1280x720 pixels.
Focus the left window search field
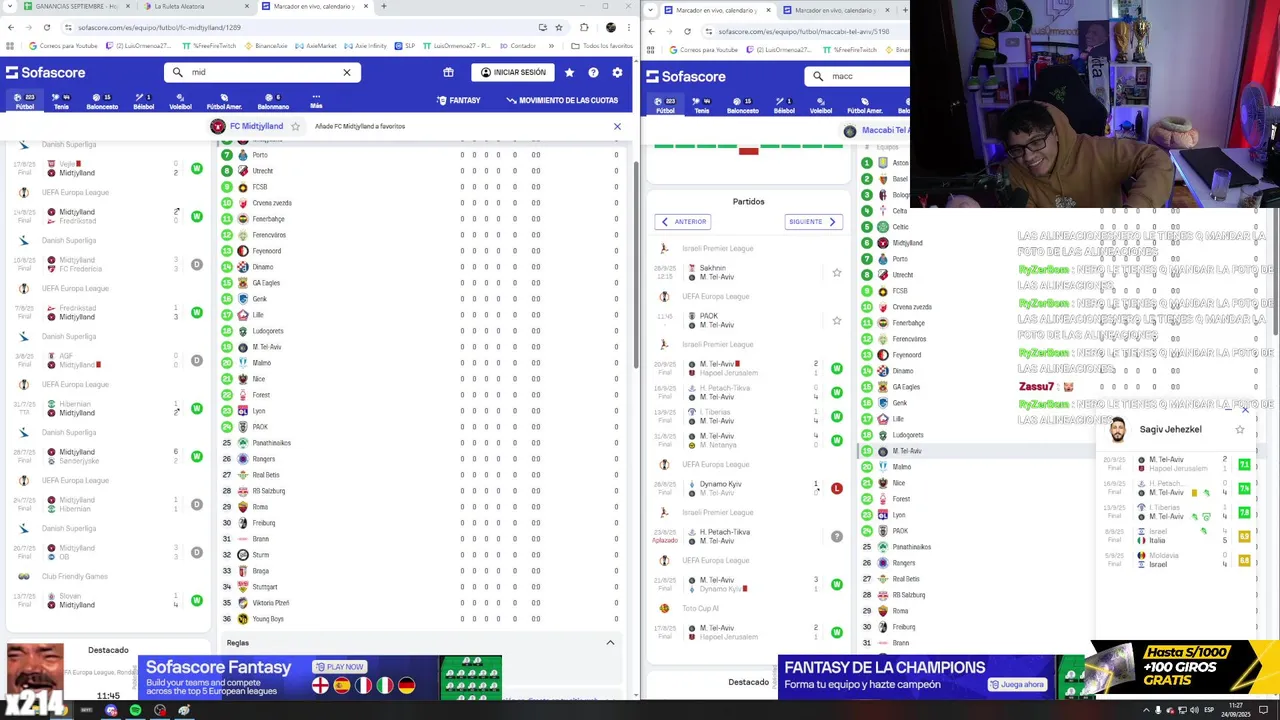click(262, 72)
